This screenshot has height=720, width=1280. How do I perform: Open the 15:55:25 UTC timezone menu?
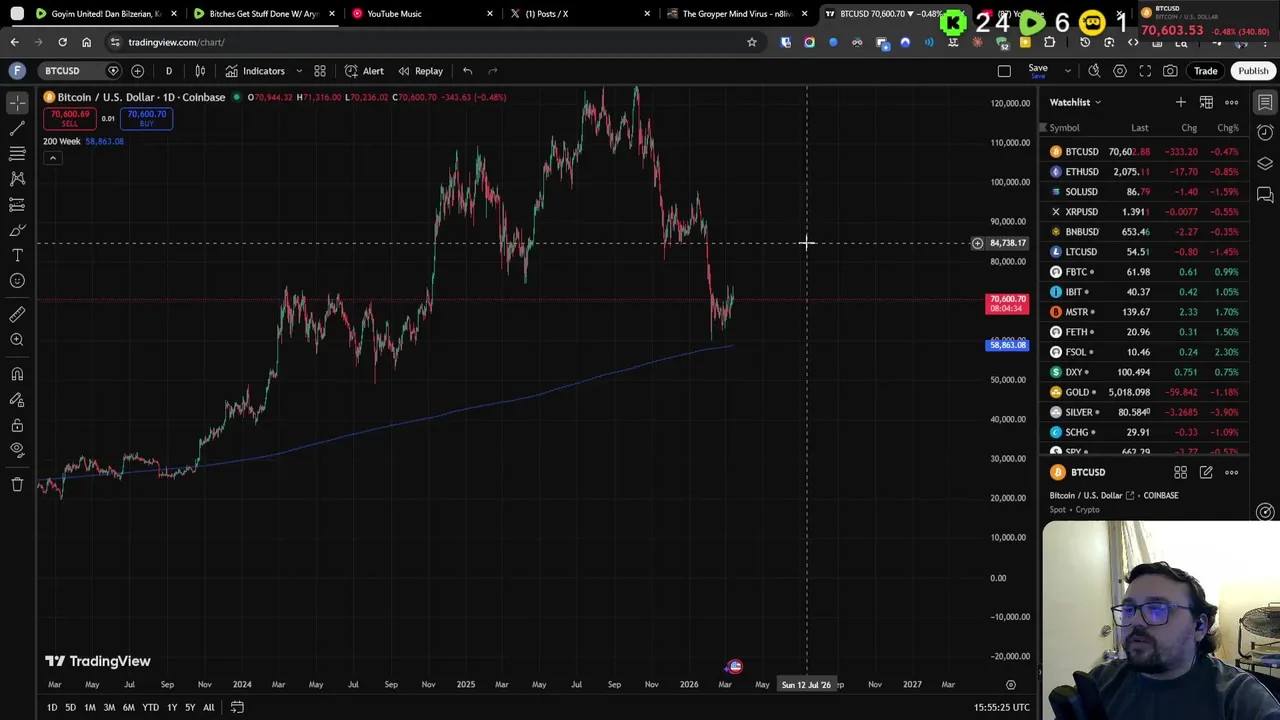pyautogui.click(x=1001, y=707)
